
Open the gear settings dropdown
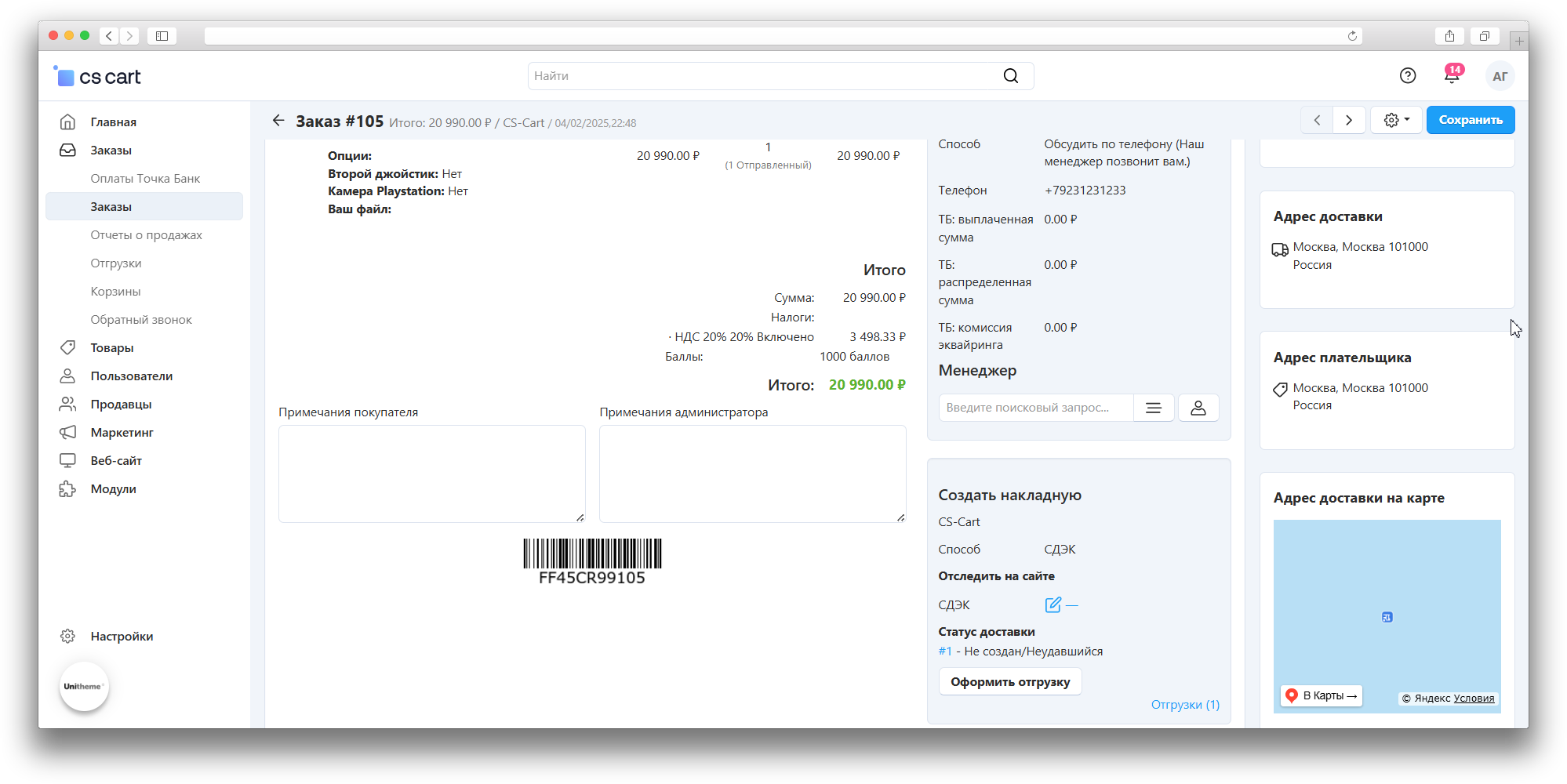click(x=1396, y=120)
